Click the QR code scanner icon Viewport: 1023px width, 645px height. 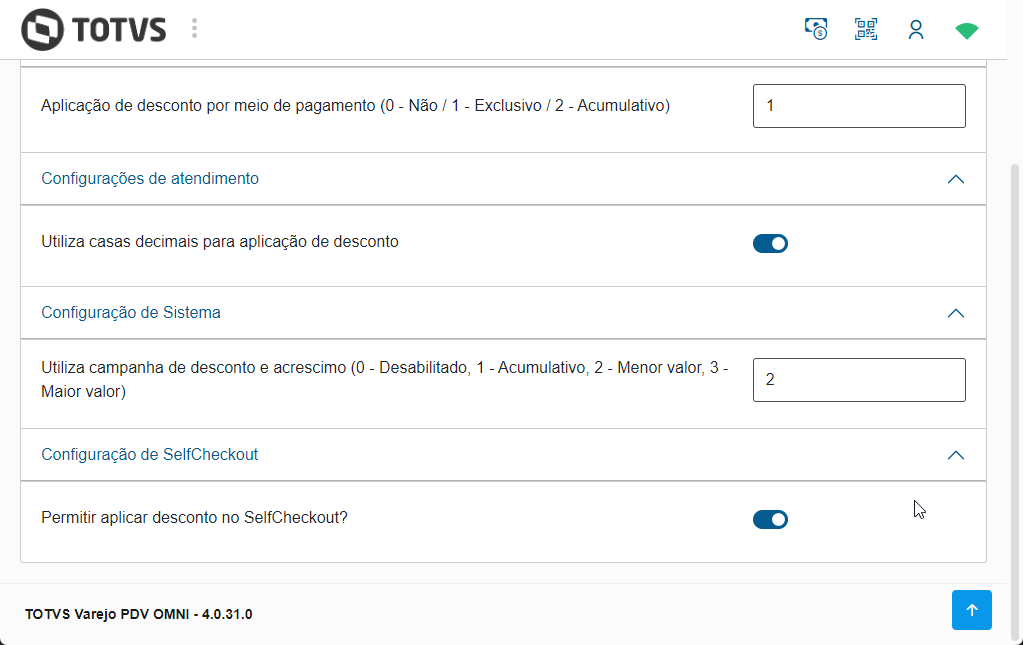pos(866,29)
